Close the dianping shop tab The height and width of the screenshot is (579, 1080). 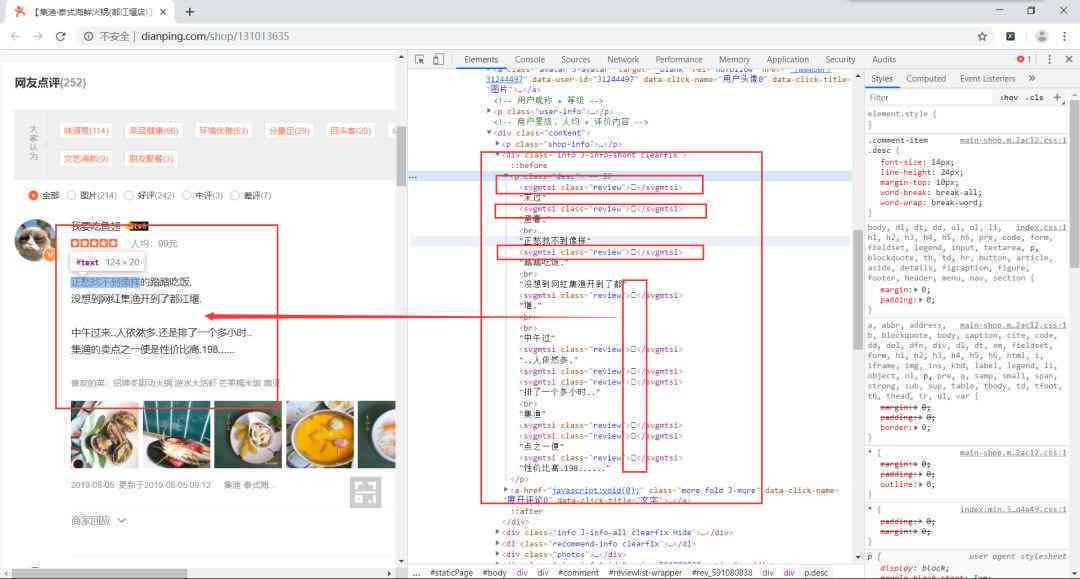(x=163, y=12)
